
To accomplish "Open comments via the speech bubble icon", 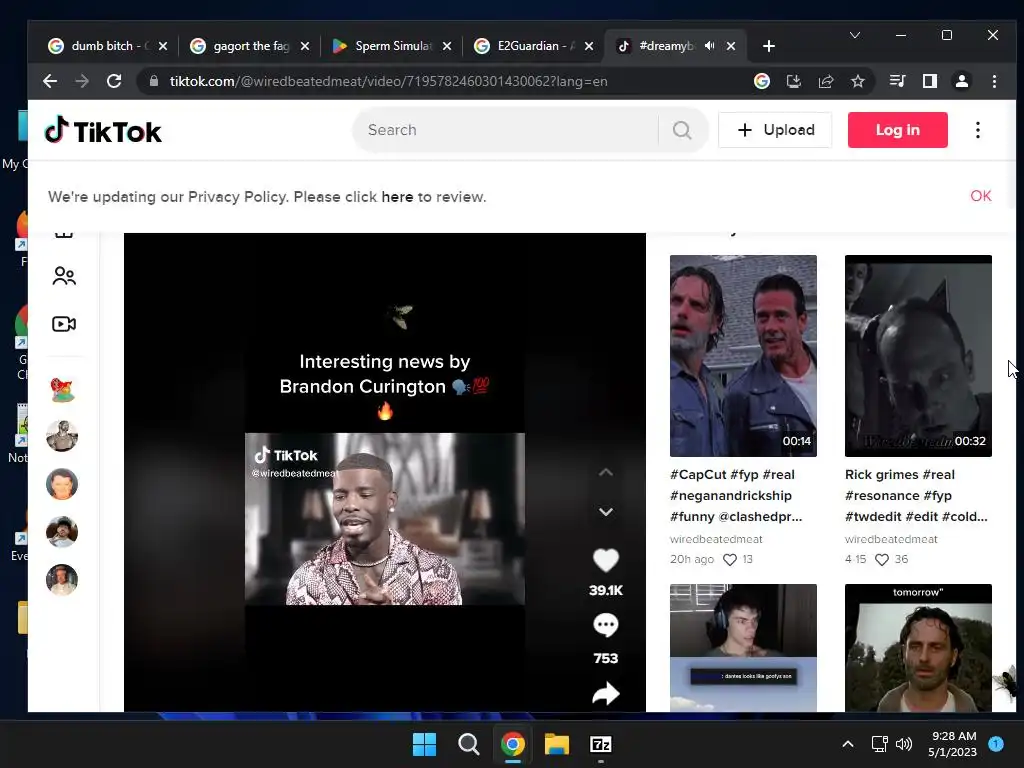I will coord(605,625).
